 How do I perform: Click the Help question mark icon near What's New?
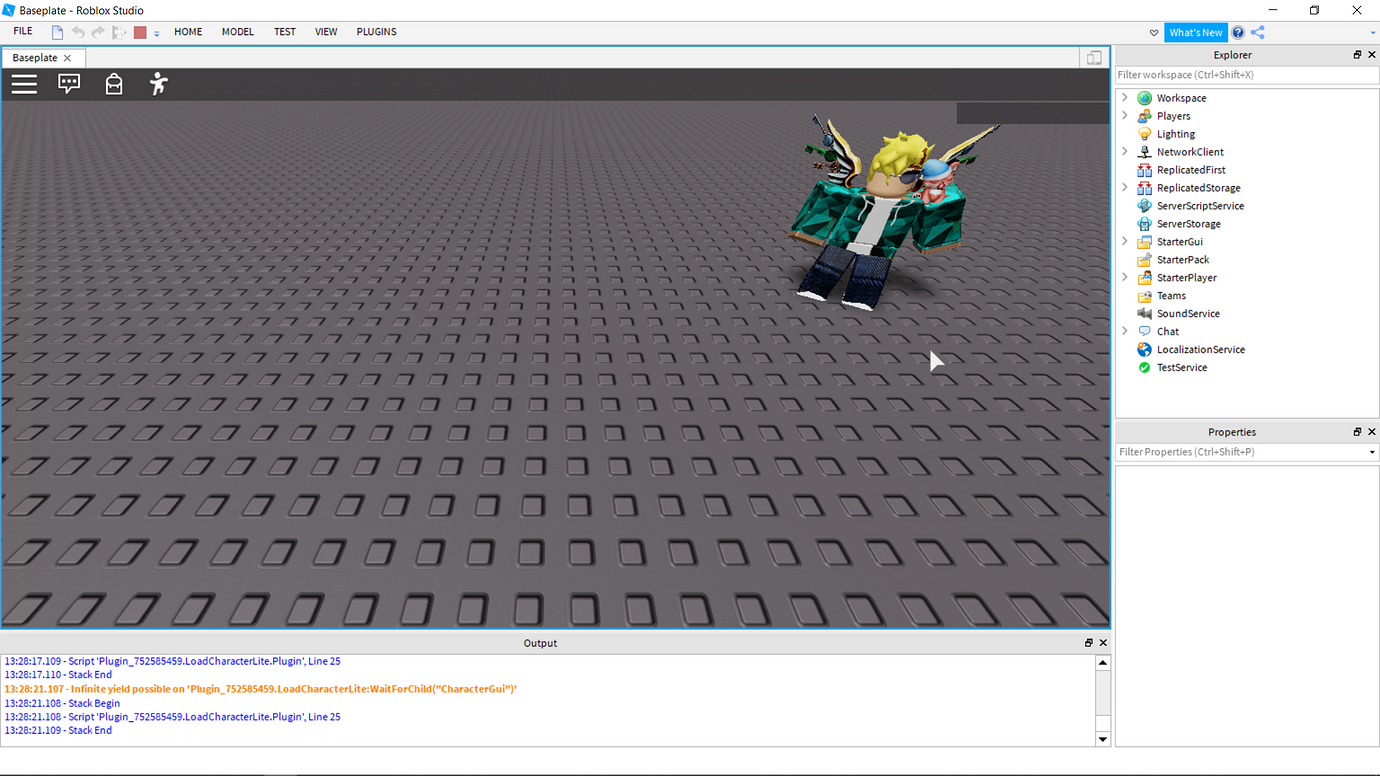pyautogui.click(x=1238, y=32)
